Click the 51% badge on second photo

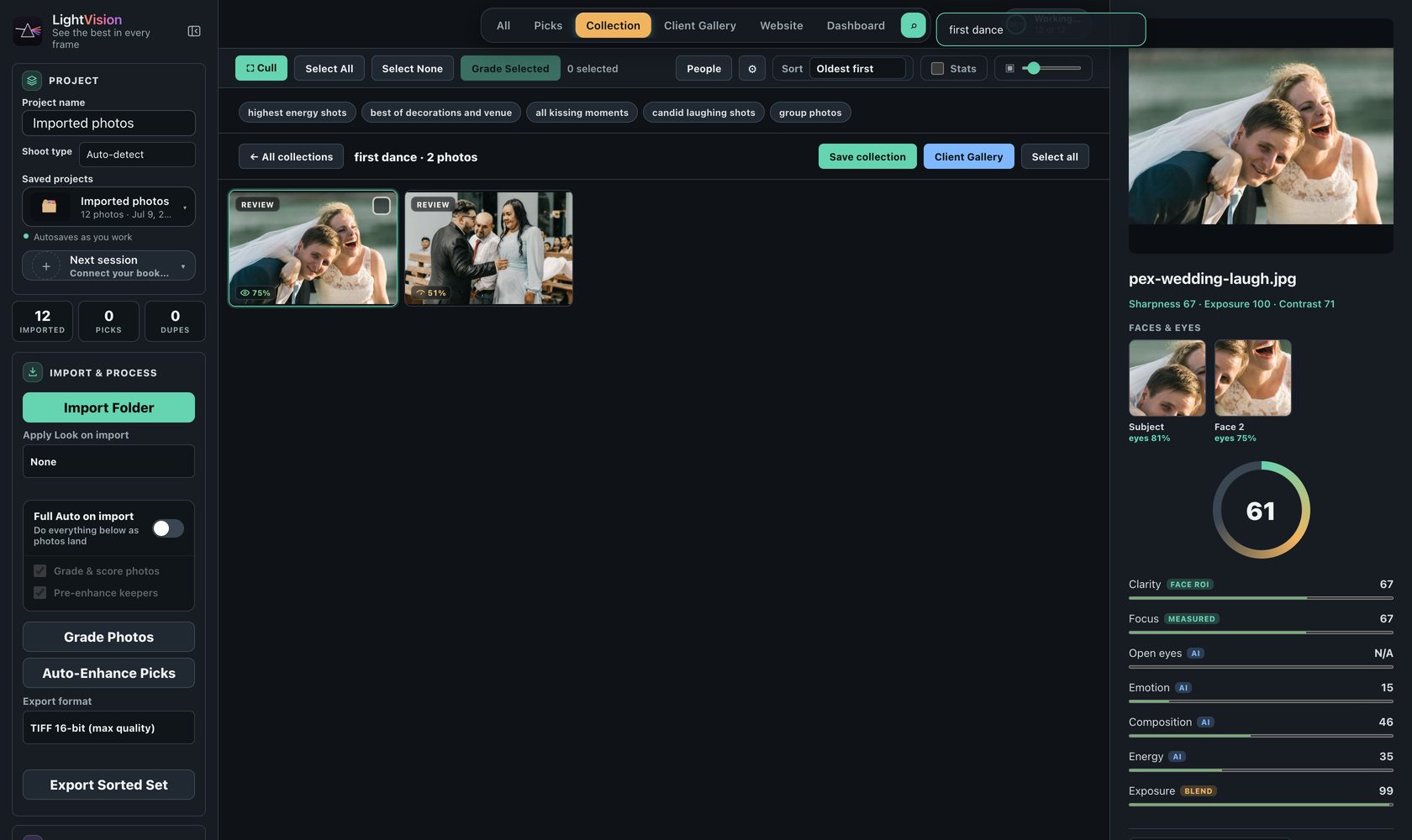pyautogui.click(x=431, y=293)
